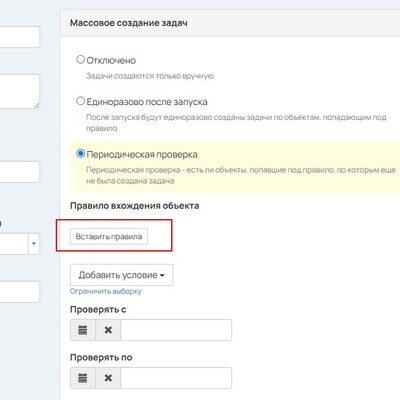Screen dimensions: 400x400
Task: Expand the Добавить условие dropdown
Action: [121, 275]
